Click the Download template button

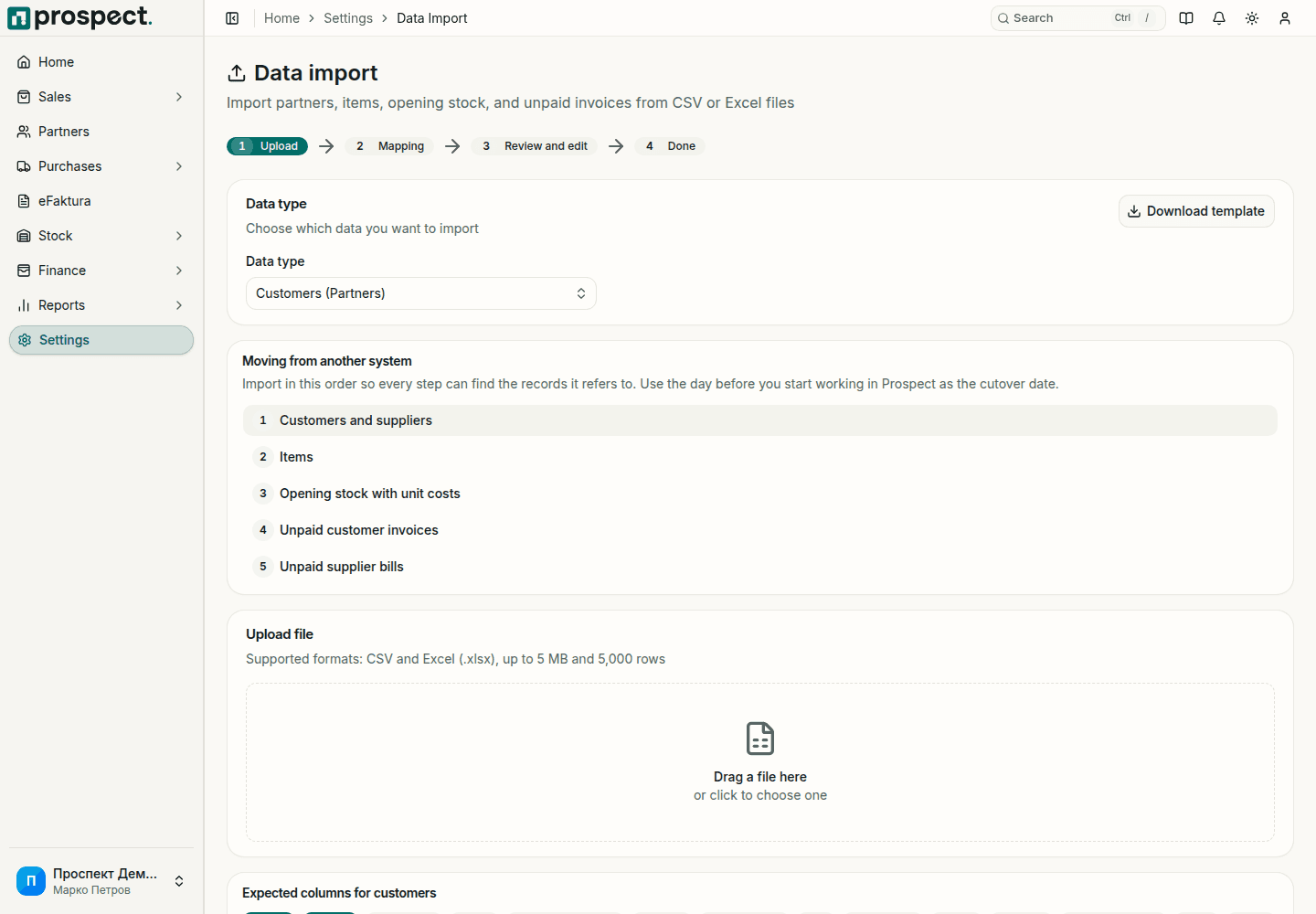1196,211
